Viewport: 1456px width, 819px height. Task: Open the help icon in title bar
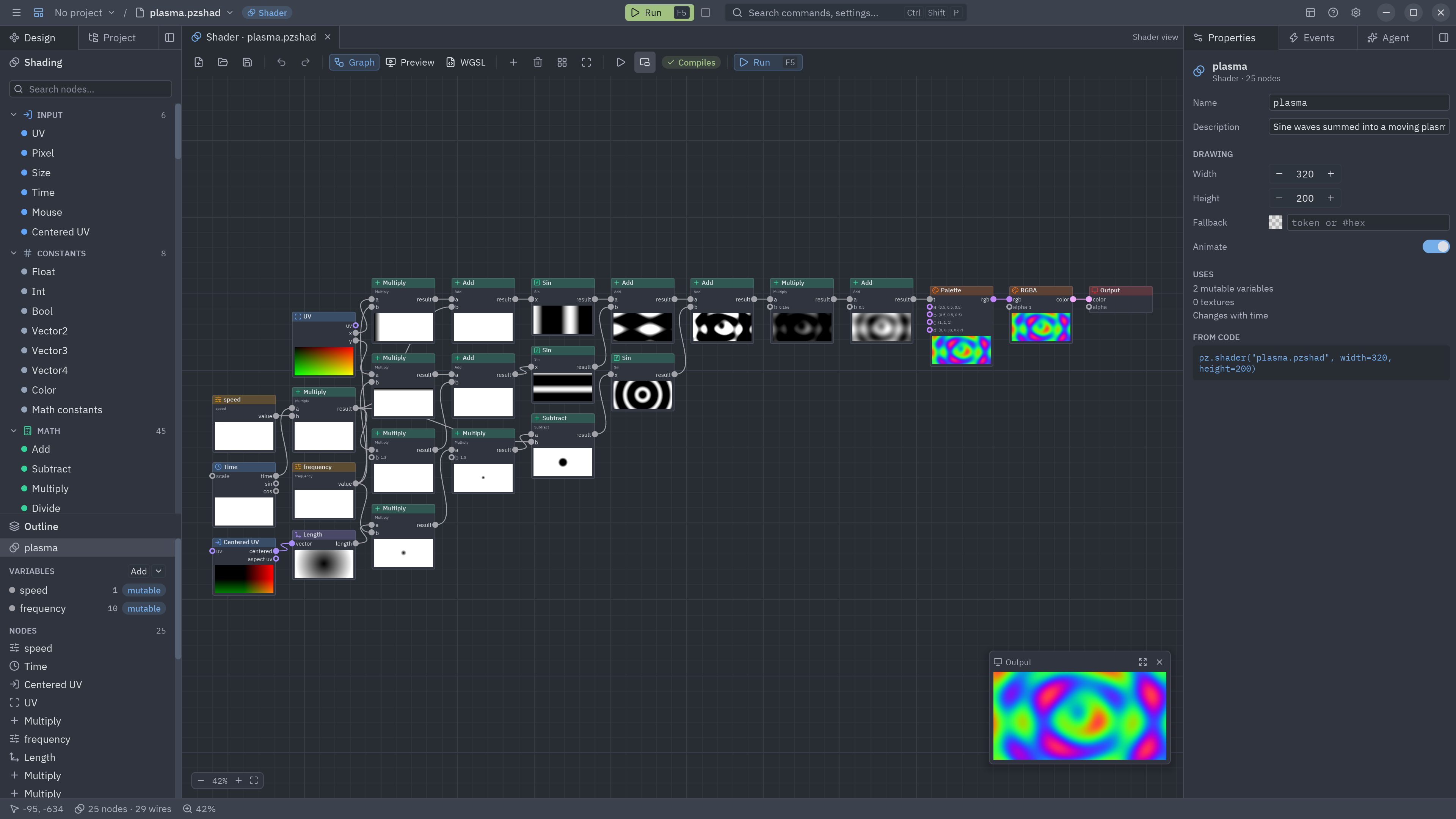1333,13
